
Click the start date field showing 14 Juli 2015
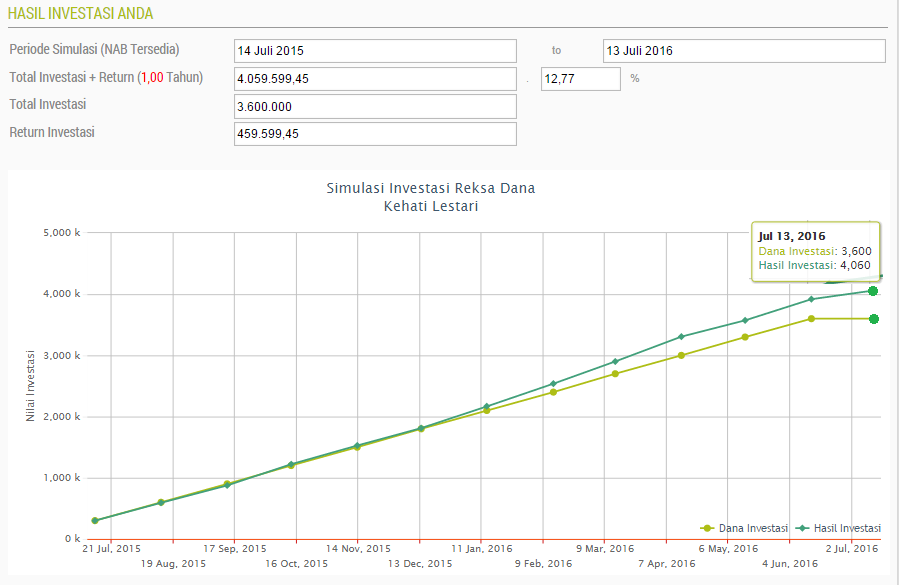pos(375,51)
